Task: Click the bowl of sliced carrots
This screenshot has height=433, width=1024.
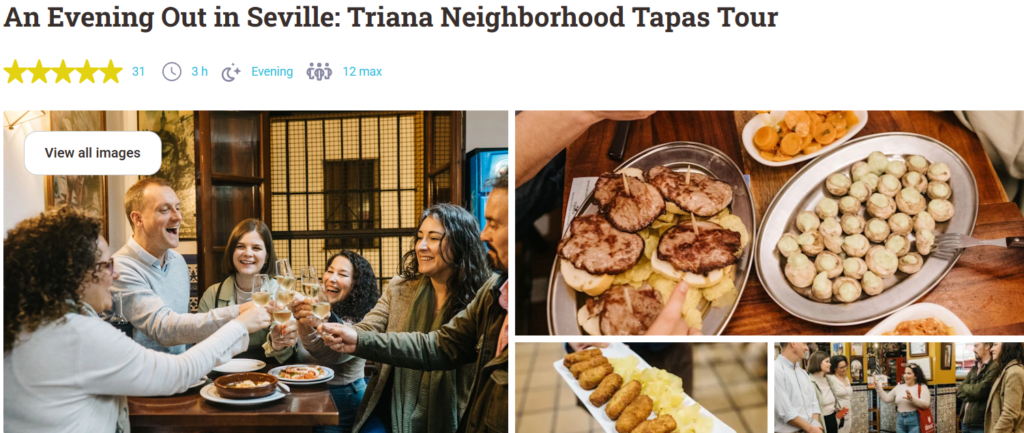Action: (805, 136)
